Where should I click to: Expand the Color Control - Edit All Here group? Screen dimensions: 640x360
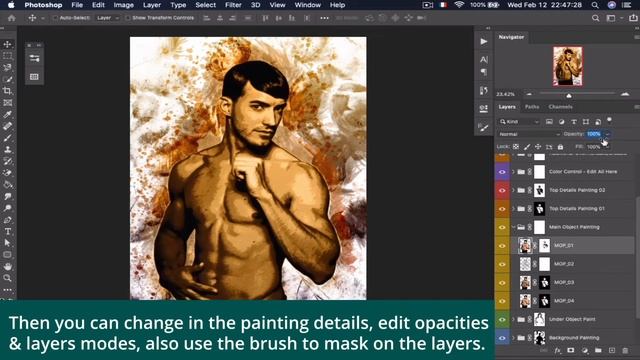pos(513,172)
